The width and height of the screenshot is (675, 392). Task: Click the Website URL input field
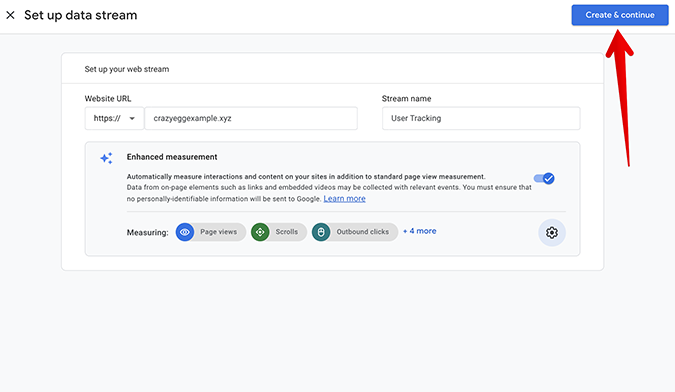tap(251, 118)
